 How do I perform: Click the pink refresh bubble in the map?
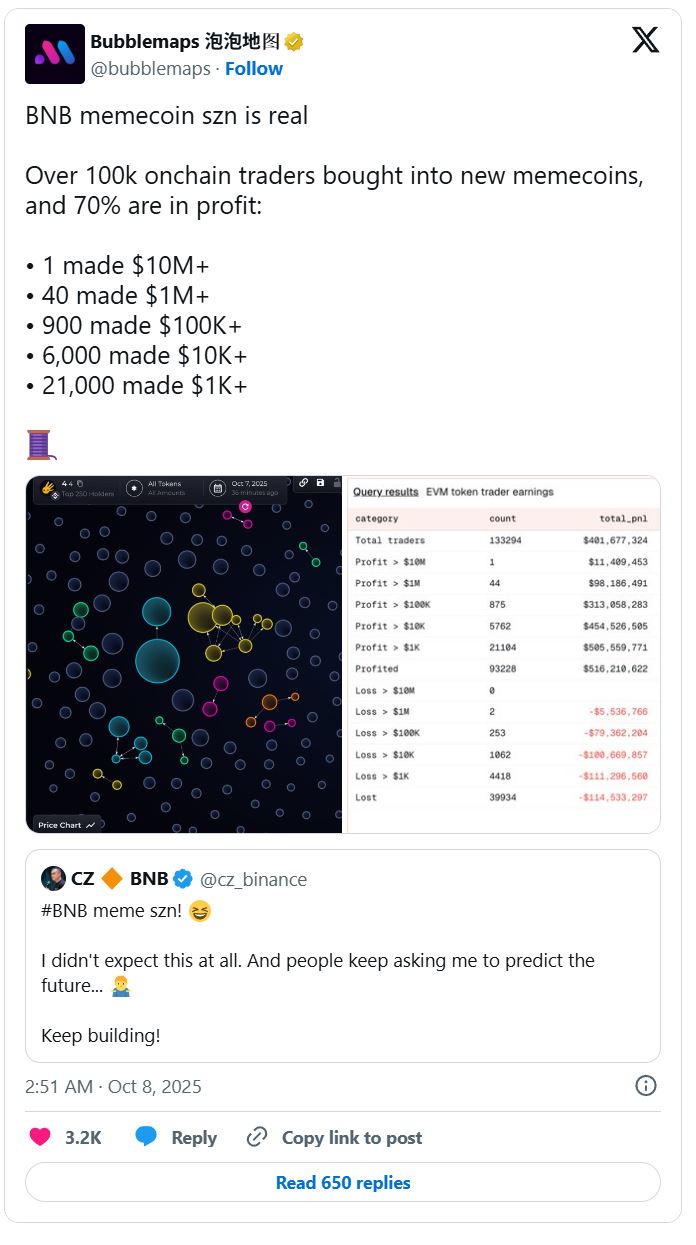point(245,507)
